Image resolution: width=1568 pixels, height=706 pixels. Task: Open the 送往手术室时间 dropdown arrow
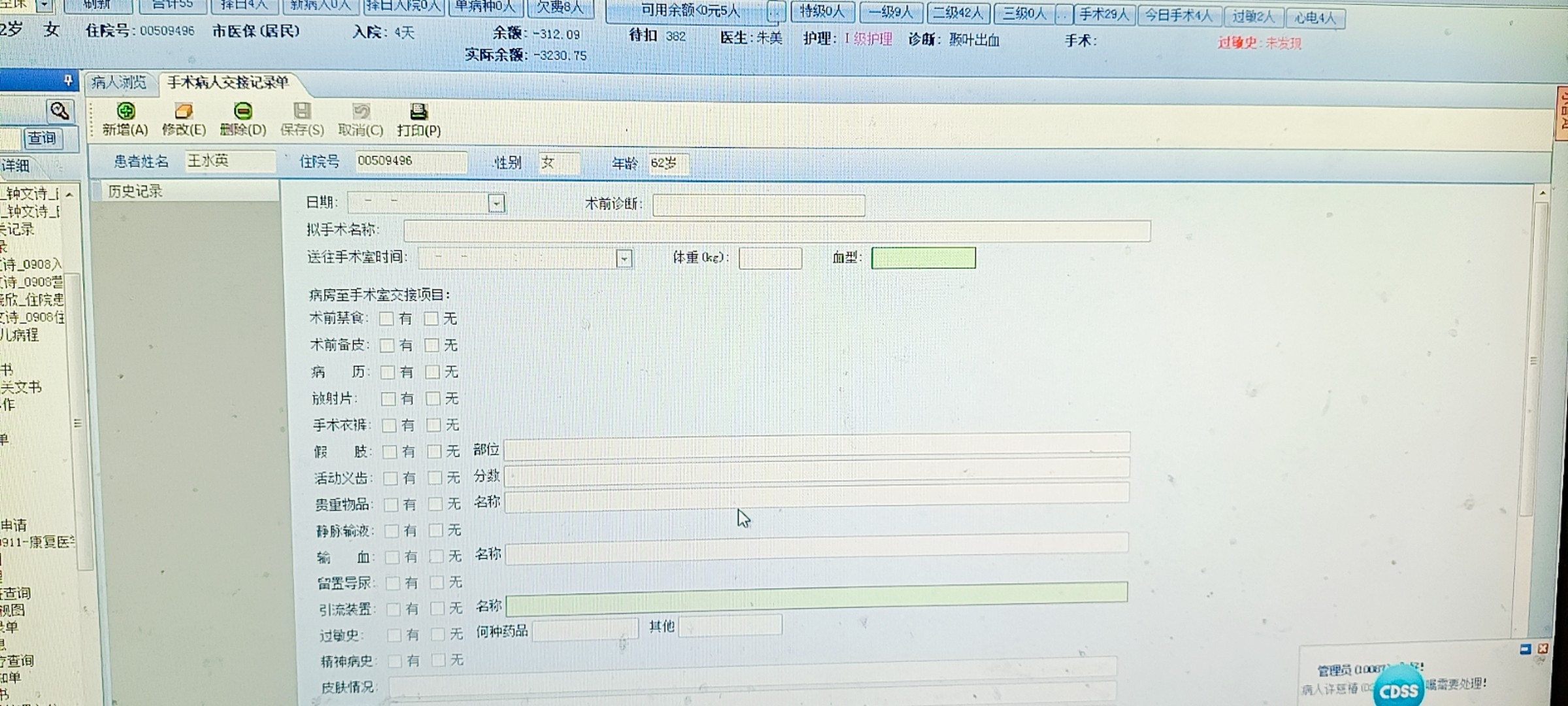click(624, 259)
